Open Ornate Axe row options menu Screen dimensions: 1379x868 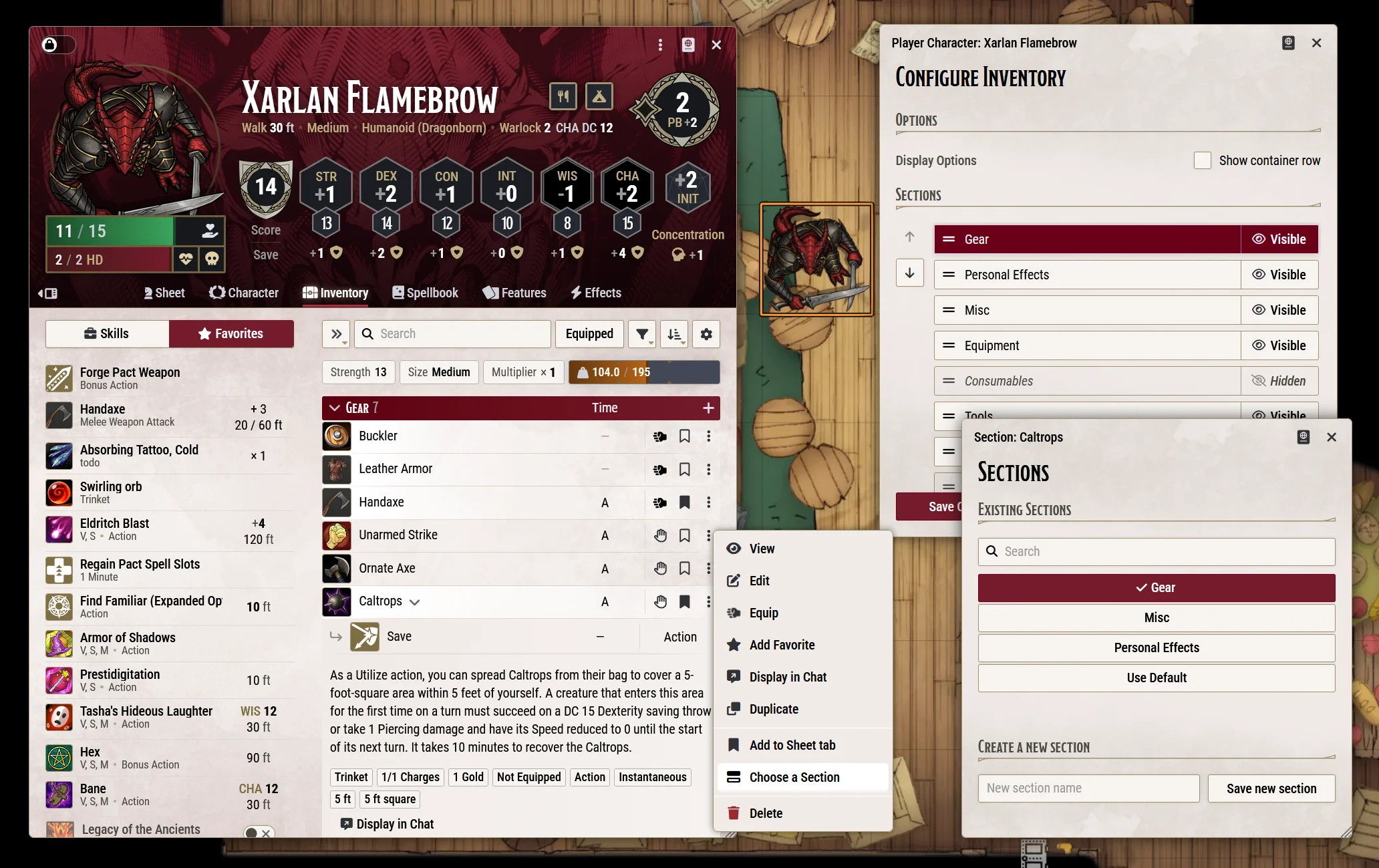click(709, 568)
